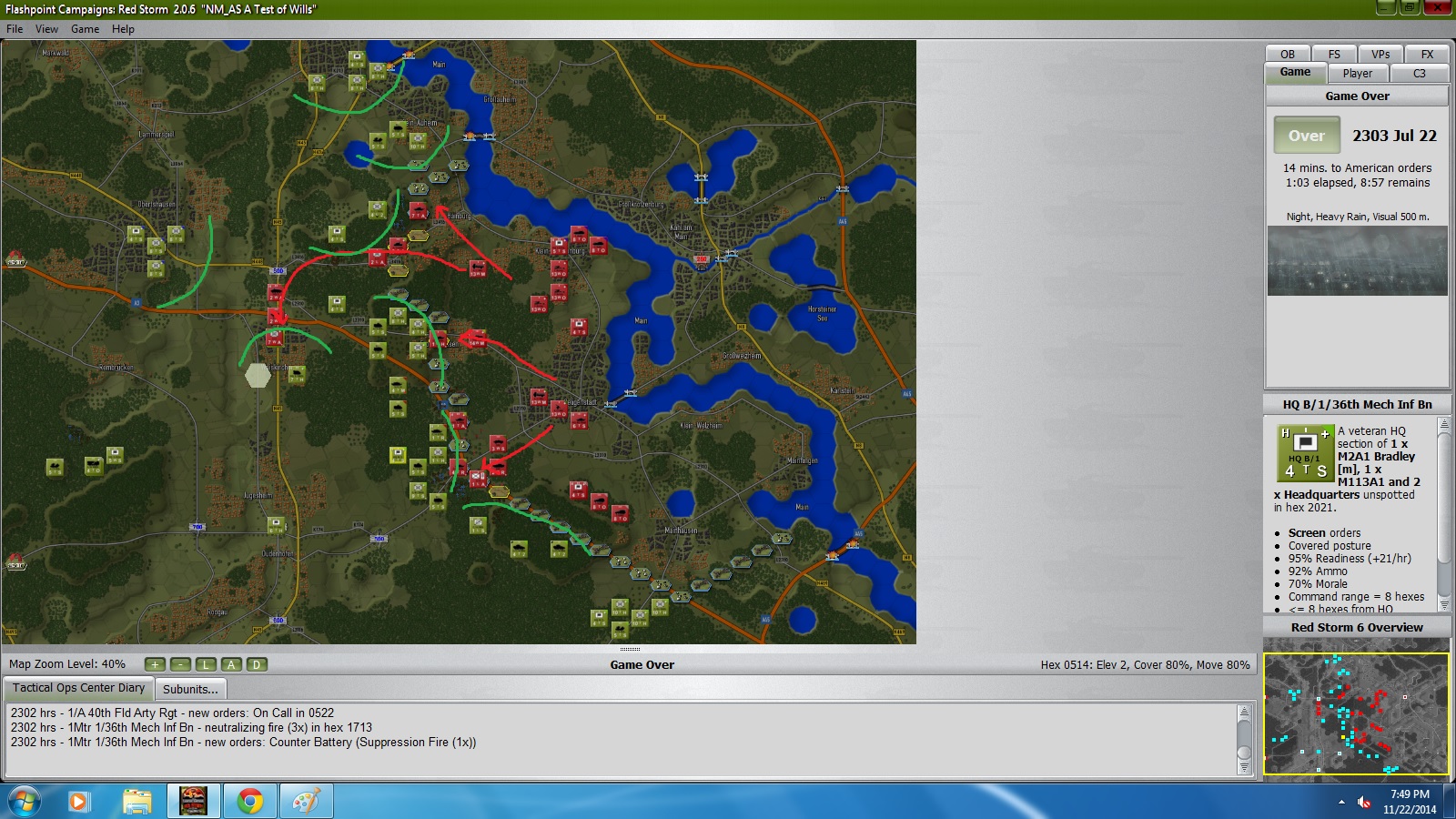
Task: Click the Game Over panel header
Action: click(x=1357, y=96)
